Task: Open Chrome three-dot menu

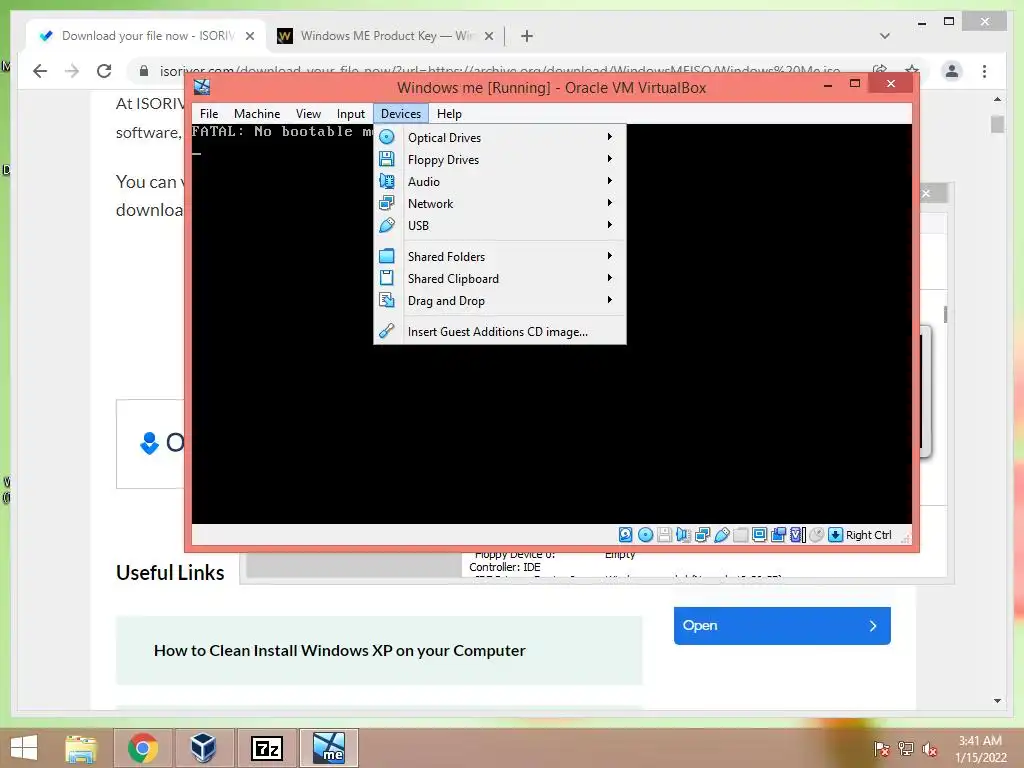Action: click(984, 71)
